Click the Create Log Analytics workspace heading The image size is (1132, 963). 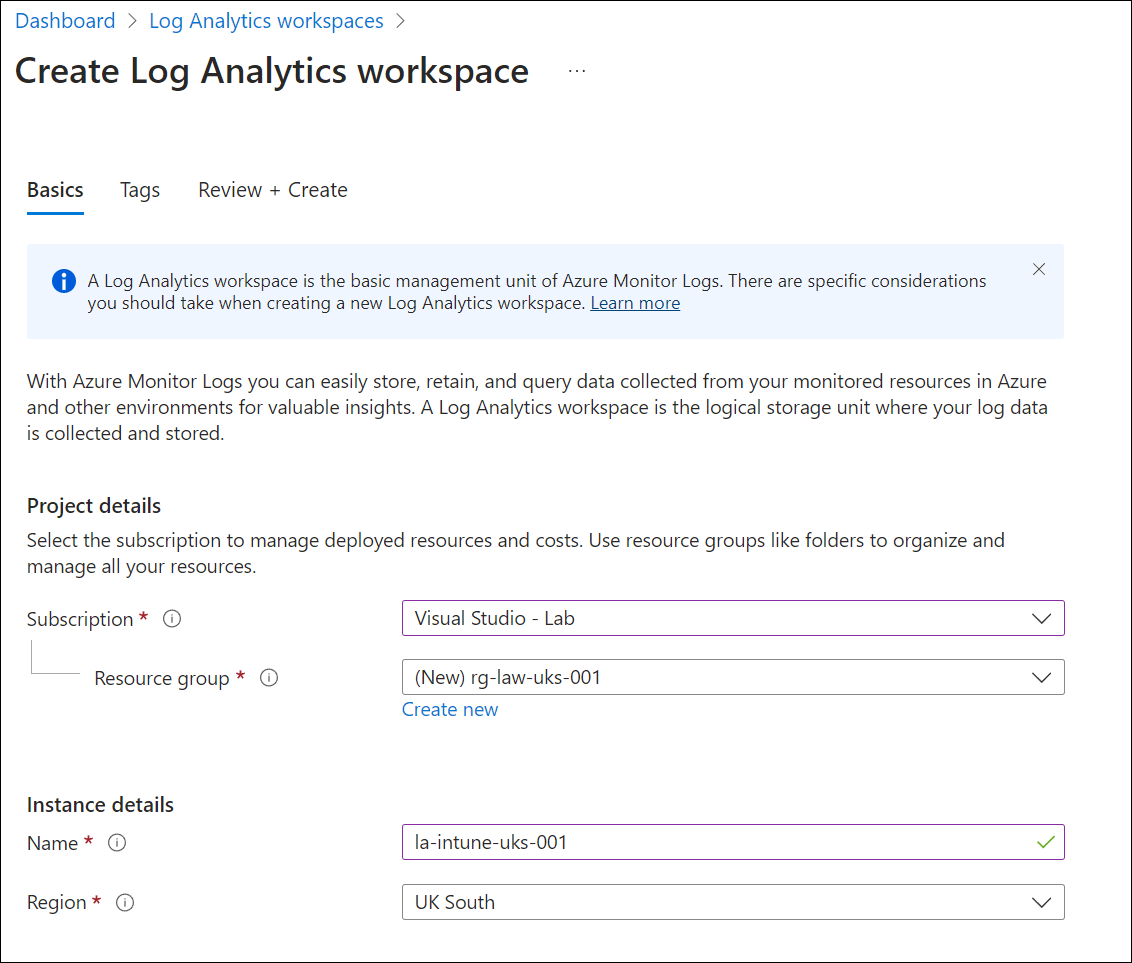272,71
